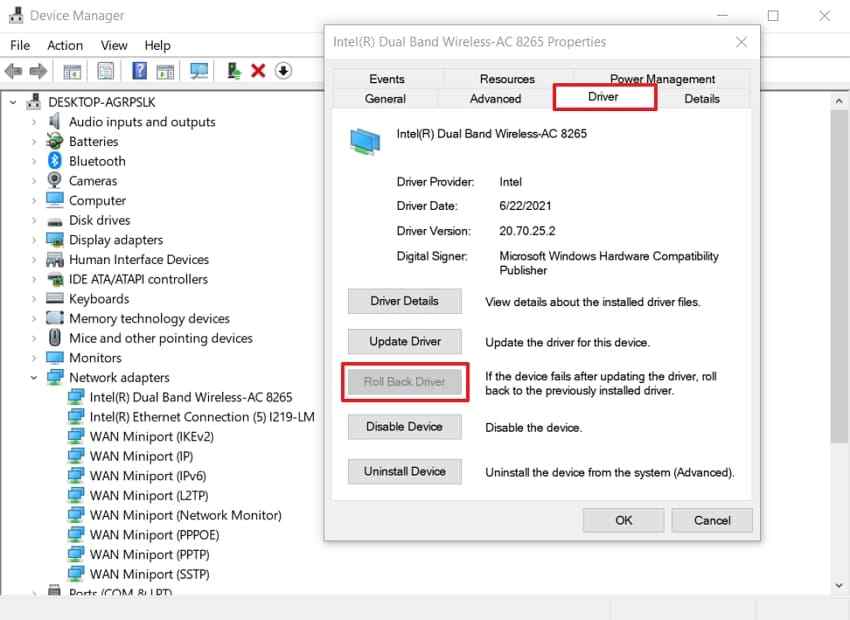
Task: Click the Mice and other pointing devices icon
Action: coord(54,338)
